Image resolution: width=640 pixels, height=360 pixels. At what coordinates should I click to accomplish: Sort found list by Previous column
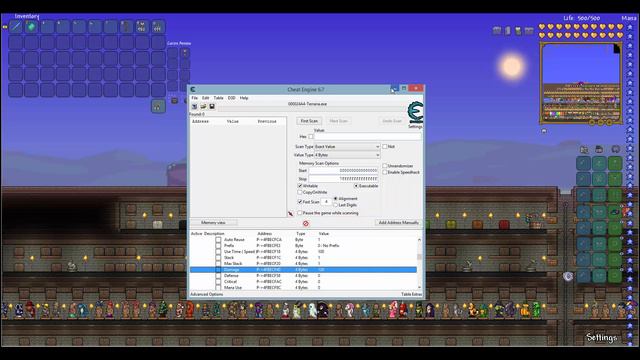coord(267,121)
